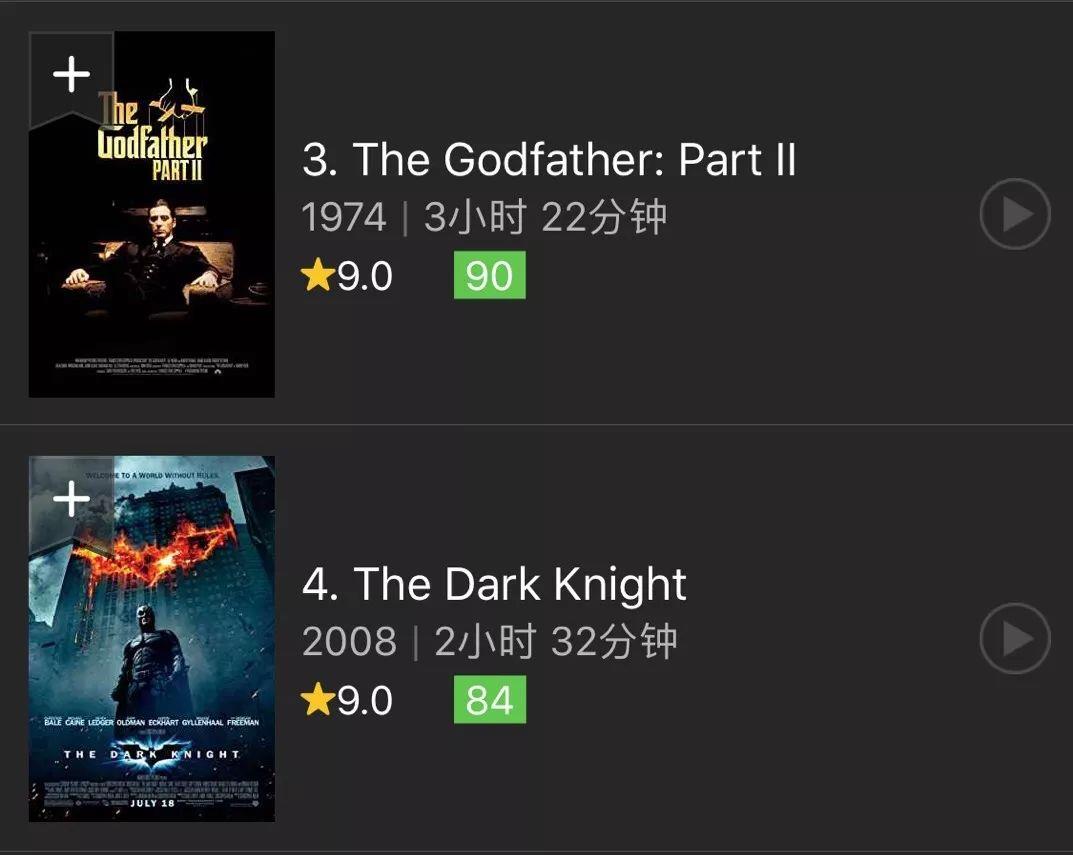The image size is (1073, 855).
Task: Click The Dark Knight 9.0 rating value
Action: 365,701
